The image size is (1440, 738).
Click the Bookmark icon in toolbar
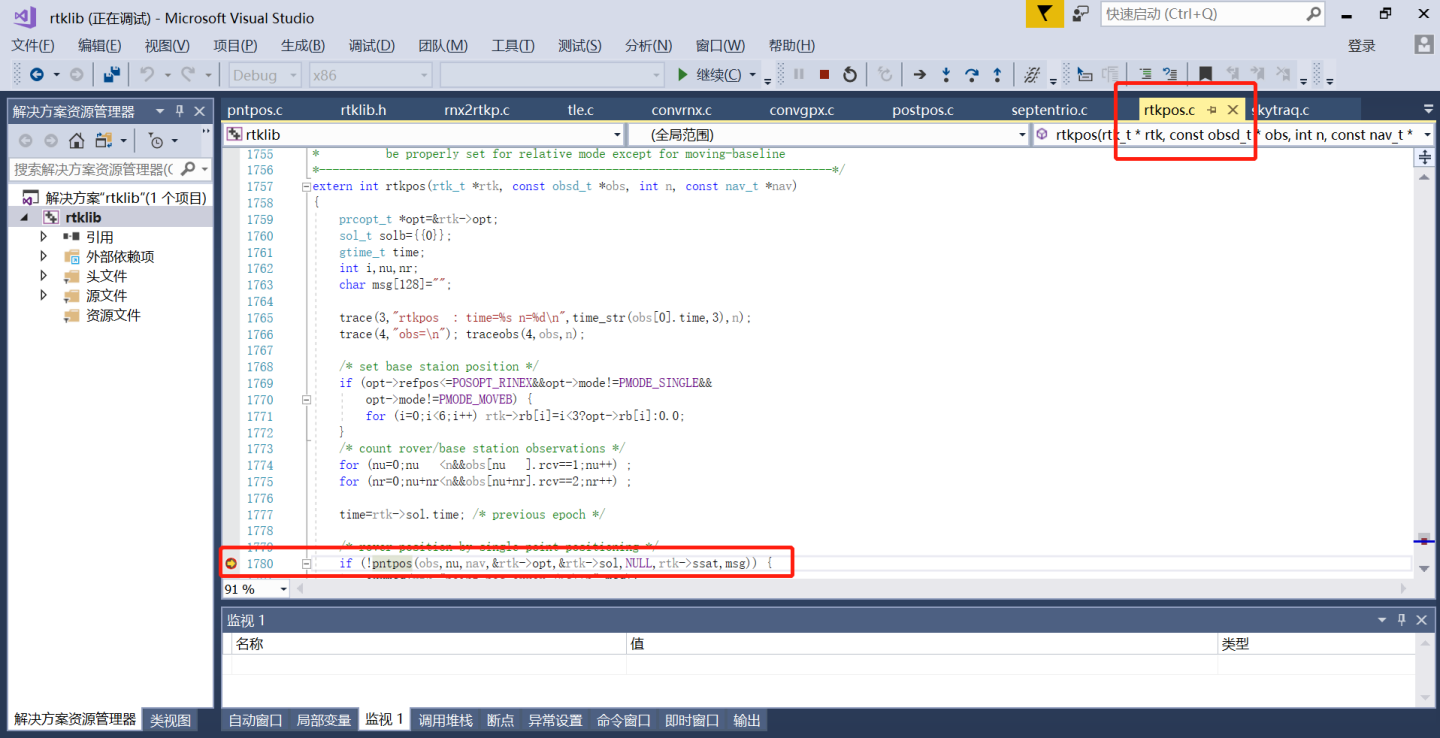coord(1205,74)
